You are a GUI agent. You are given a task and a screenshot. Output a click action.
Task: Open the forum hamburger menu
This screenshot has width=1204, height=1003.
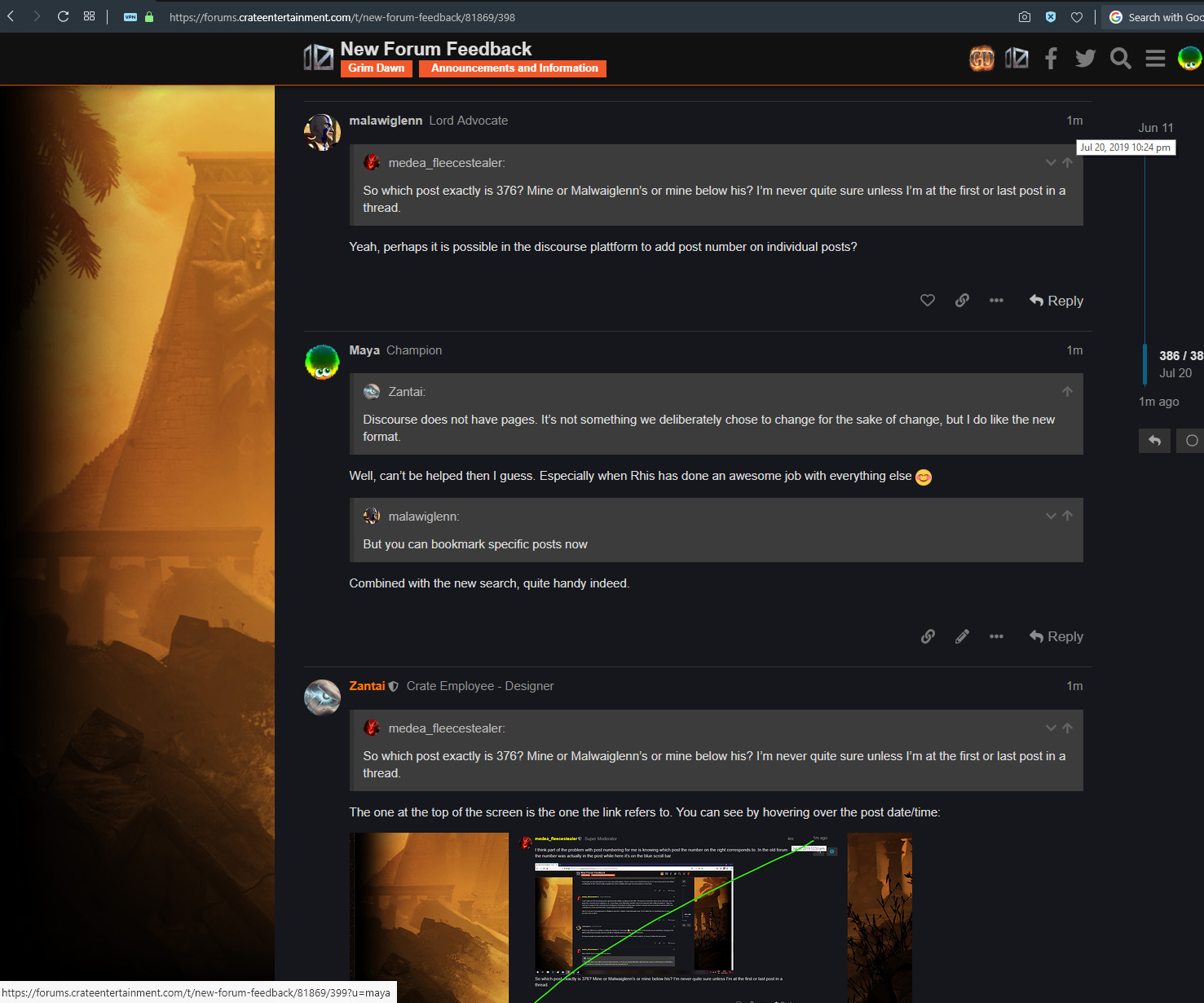point(1155,58)
